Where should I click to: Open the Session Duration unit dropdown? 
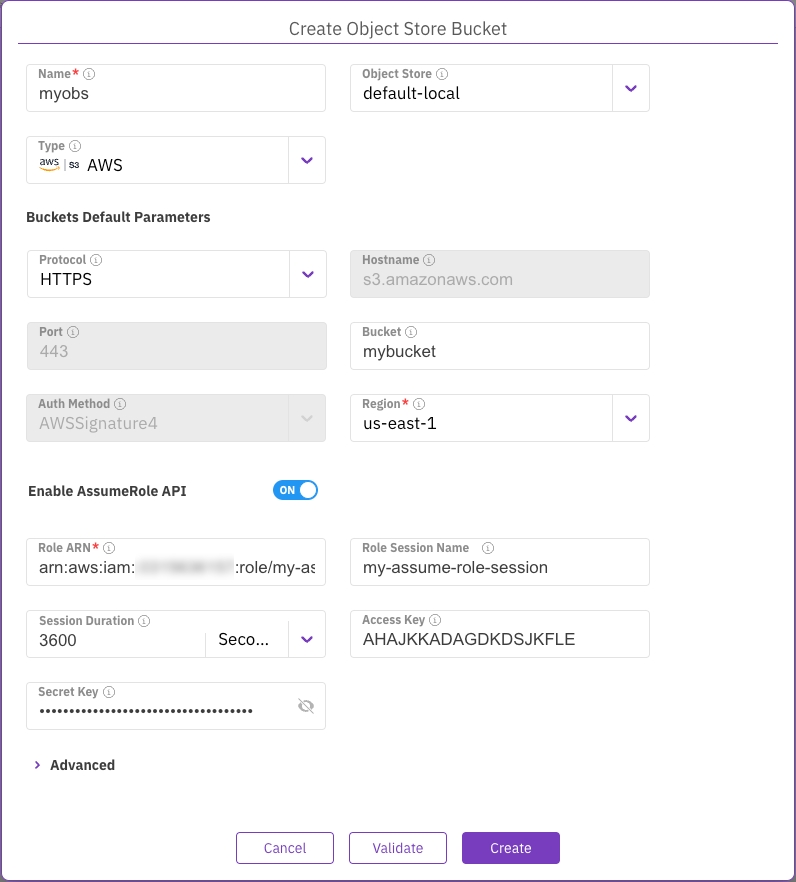(307, 640)
